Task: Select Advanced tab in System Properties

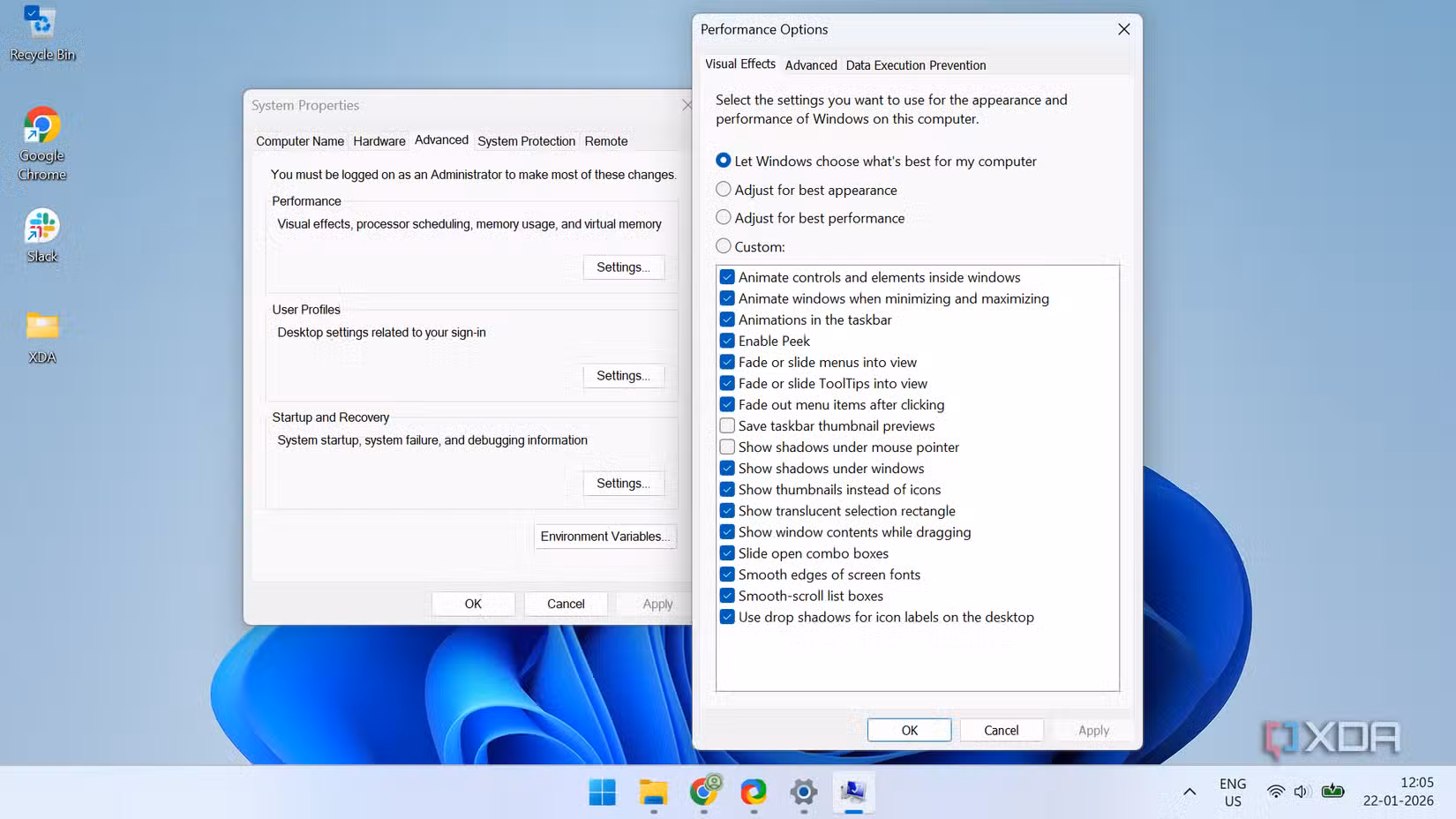Action: pos(441,140)
